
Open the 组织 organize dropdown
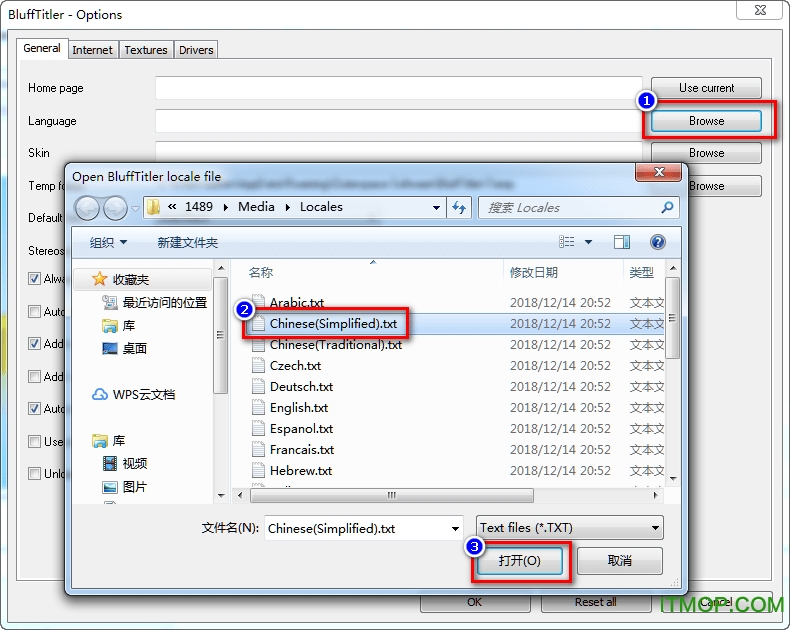coord(108,242)
